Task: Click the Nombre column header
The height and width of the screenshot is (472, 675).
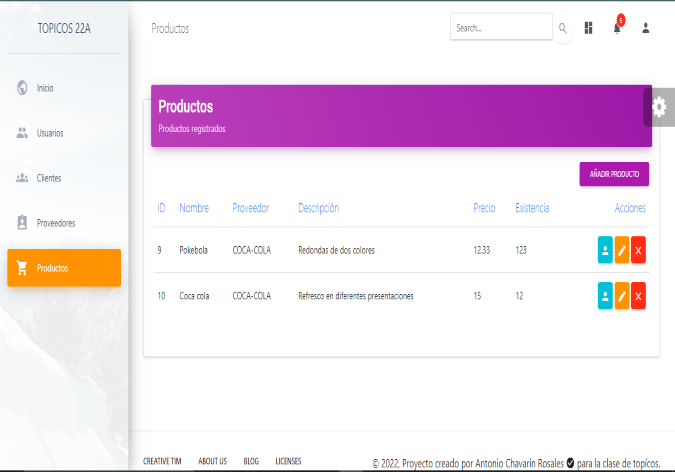Action: point(194,208)
